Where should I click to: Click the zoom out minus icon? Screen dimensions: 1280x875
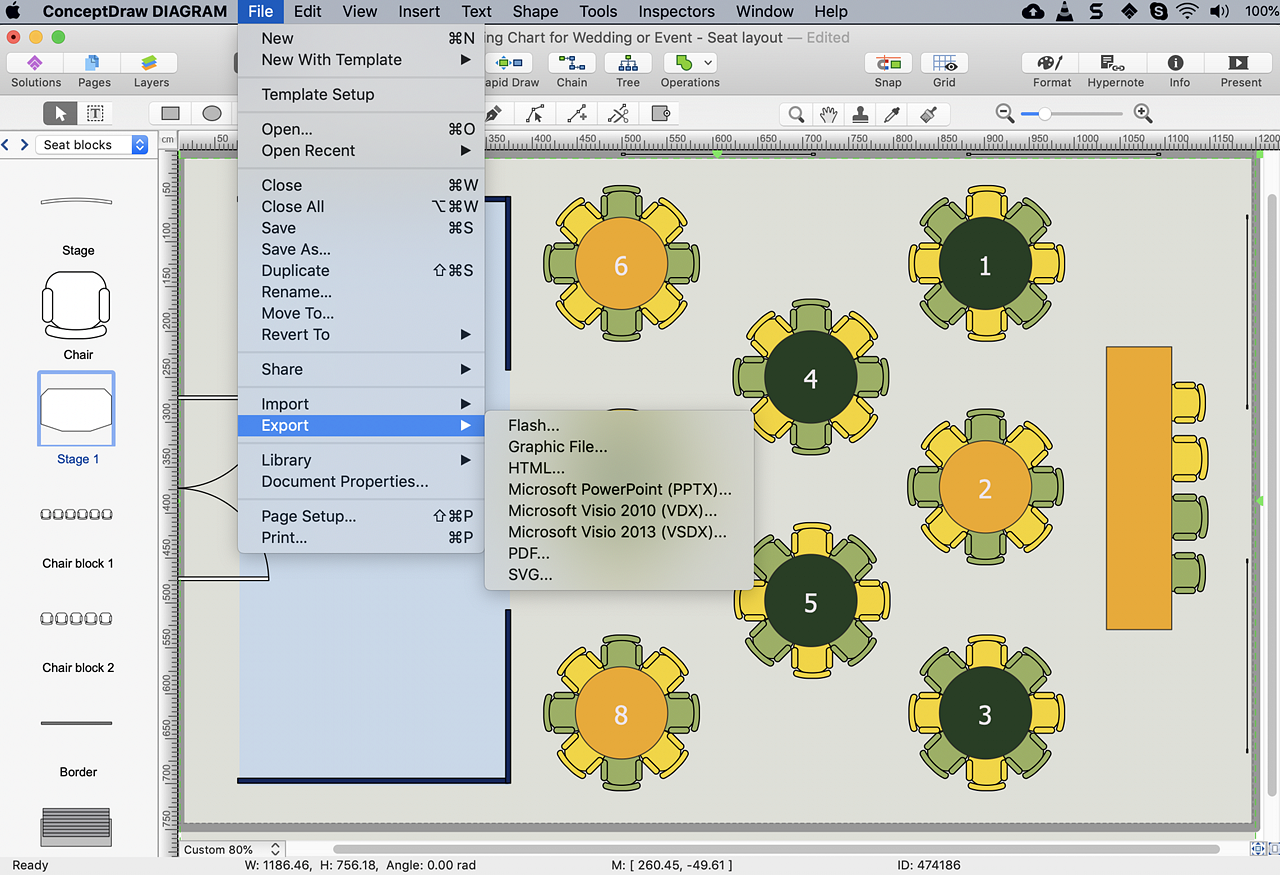pyautogui.click(x=1005, y=114)
